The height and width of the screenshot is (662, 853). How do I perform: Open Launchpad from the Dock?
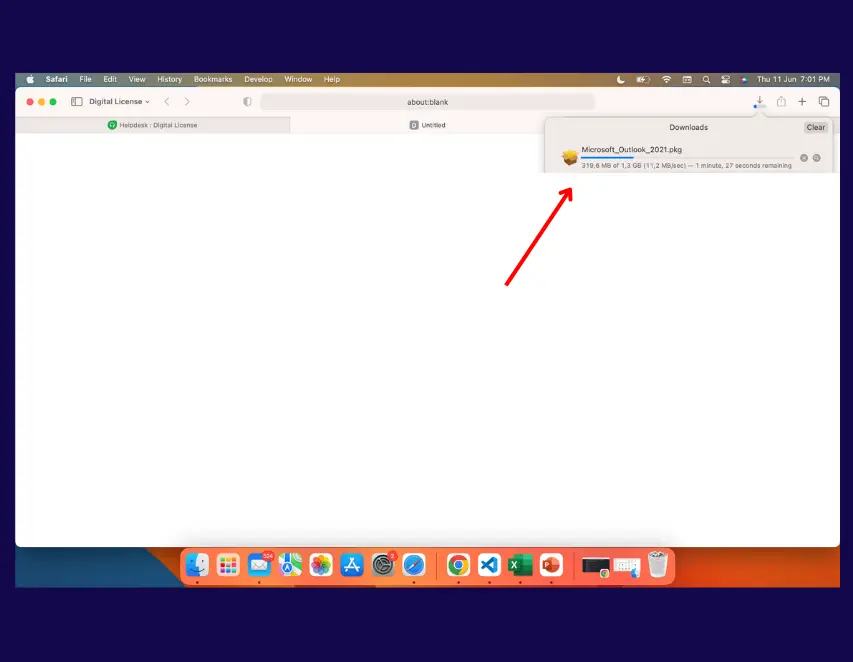(x=228, y=566)
